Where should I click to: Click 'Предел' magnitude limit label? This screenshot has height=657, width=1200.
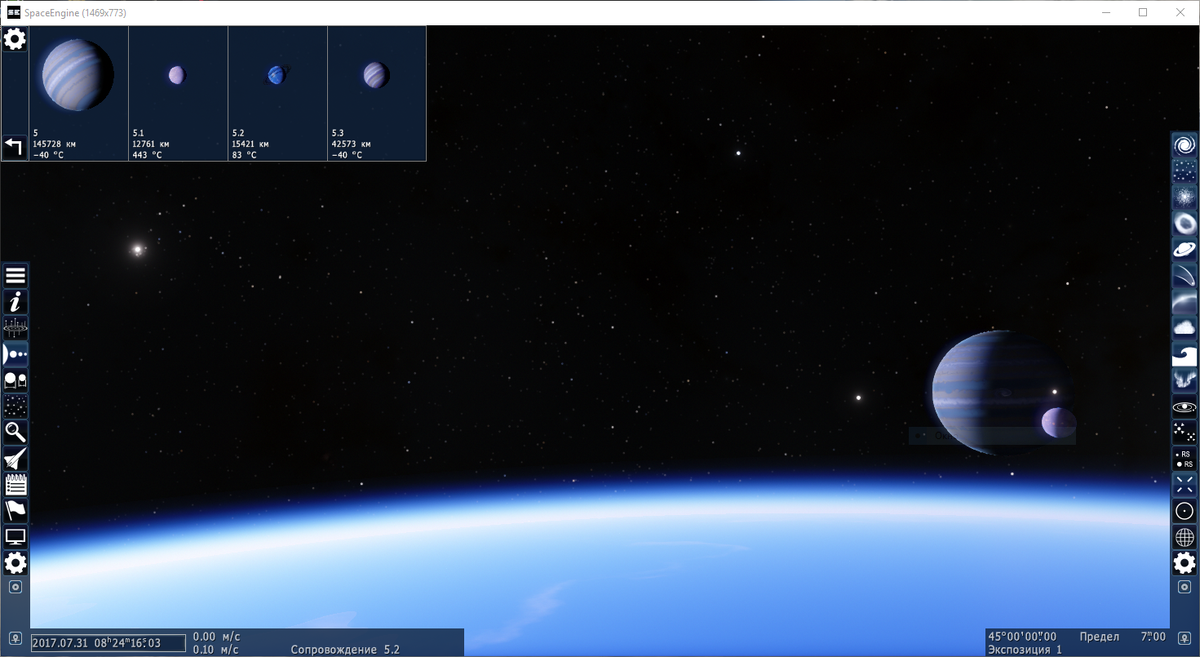[1099, 636]
